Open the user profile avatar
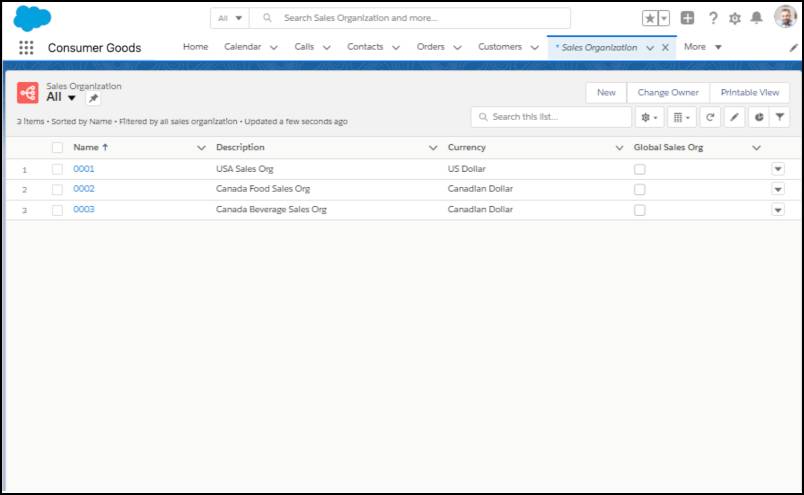The height and width of the screenshot is (495, 804). click(785, 16)
